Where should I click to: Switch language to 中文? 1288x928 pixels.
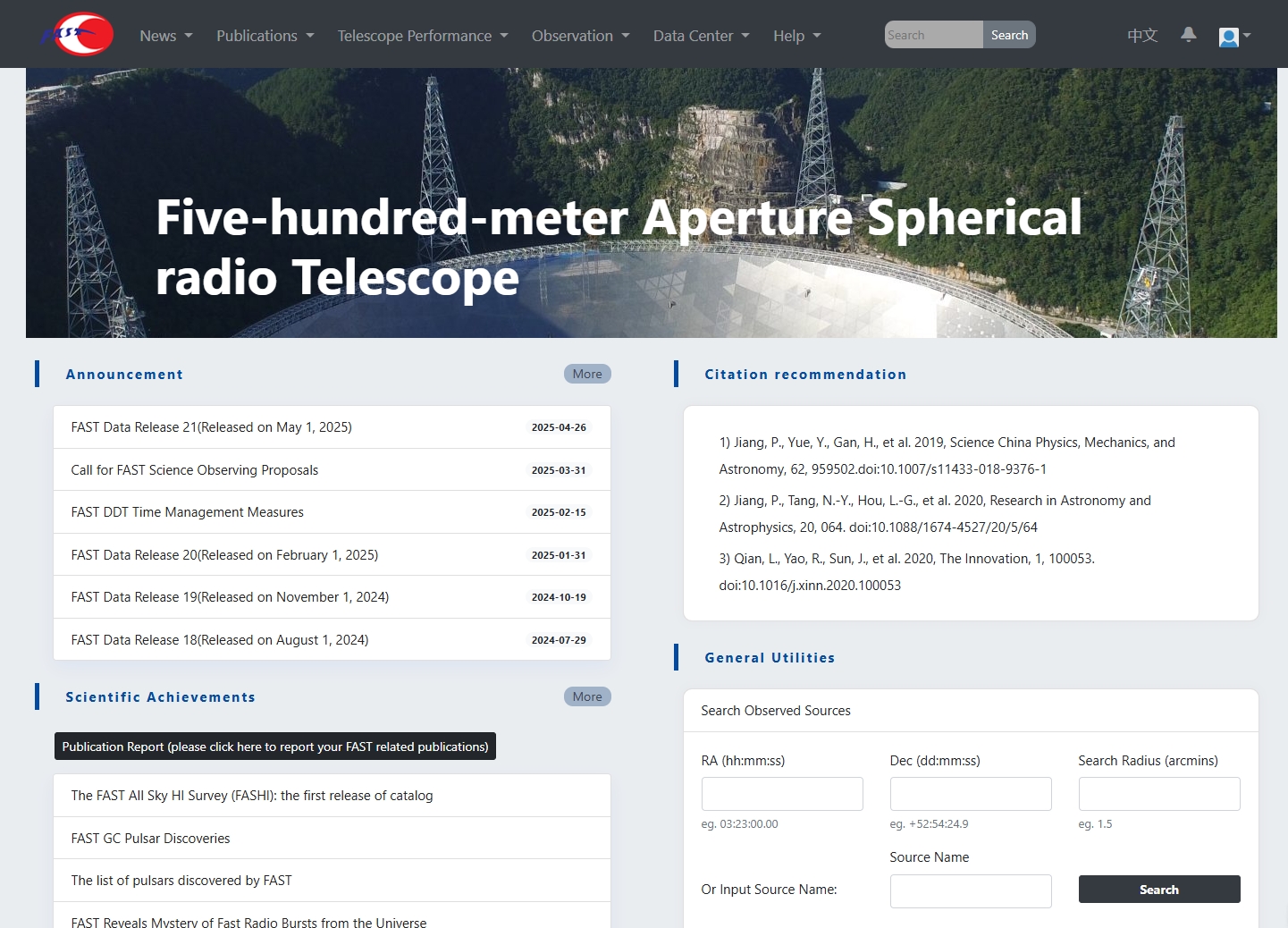[x=1141, y=36]
